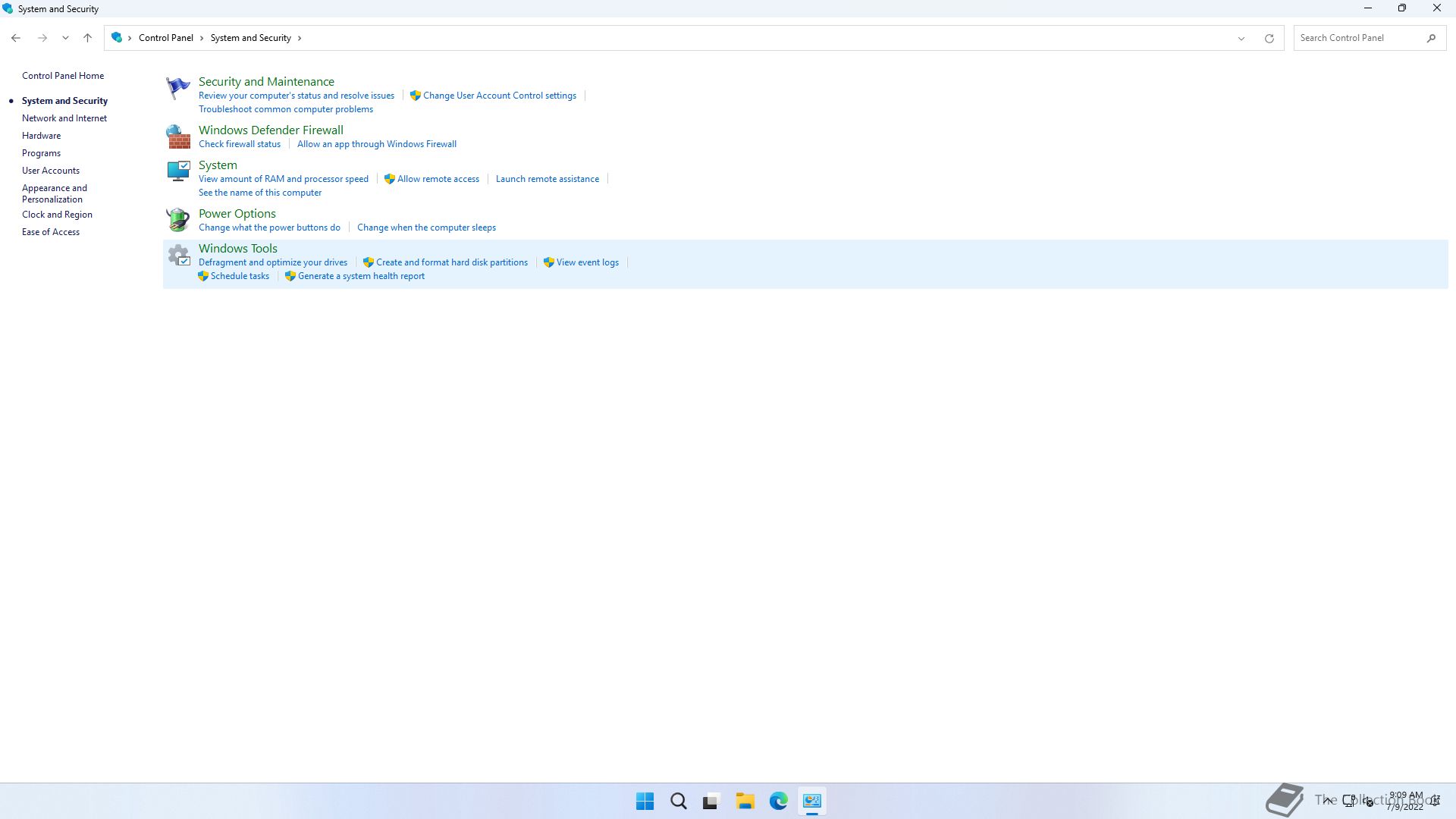Open the Windows Tools heading

[x=238, y=248]
